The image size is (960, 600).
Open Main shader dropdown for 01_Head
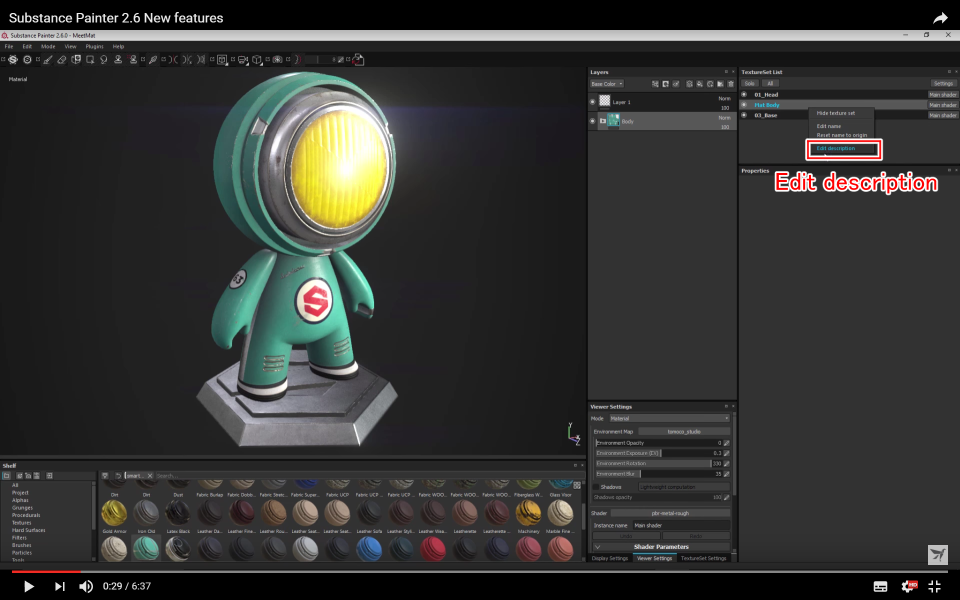pos(942,95)
